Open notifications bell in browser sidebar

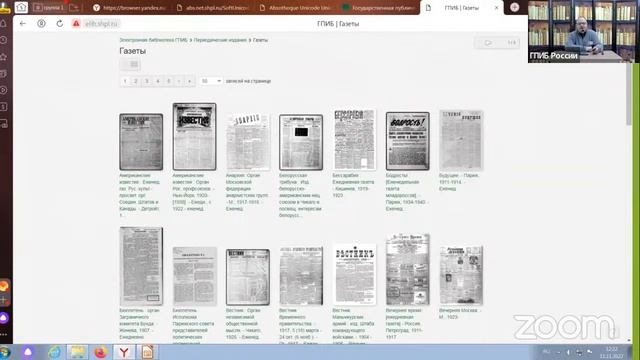4,24
